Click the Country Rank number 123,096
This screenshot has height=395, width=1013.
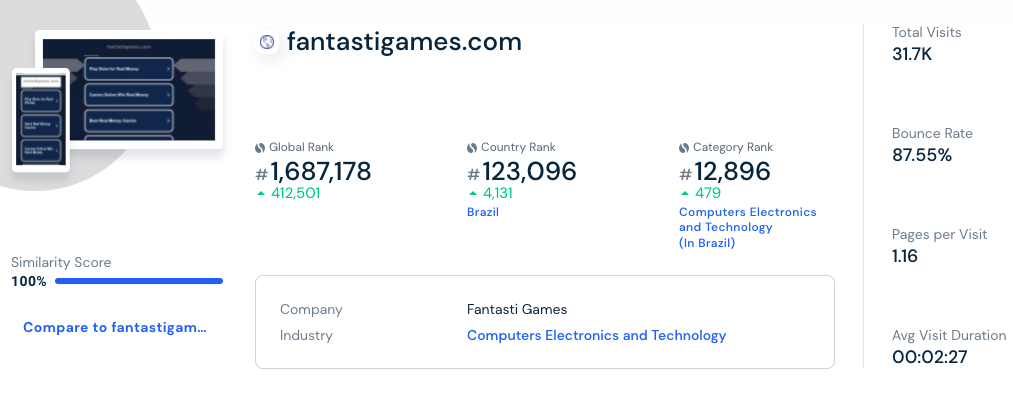529,171
